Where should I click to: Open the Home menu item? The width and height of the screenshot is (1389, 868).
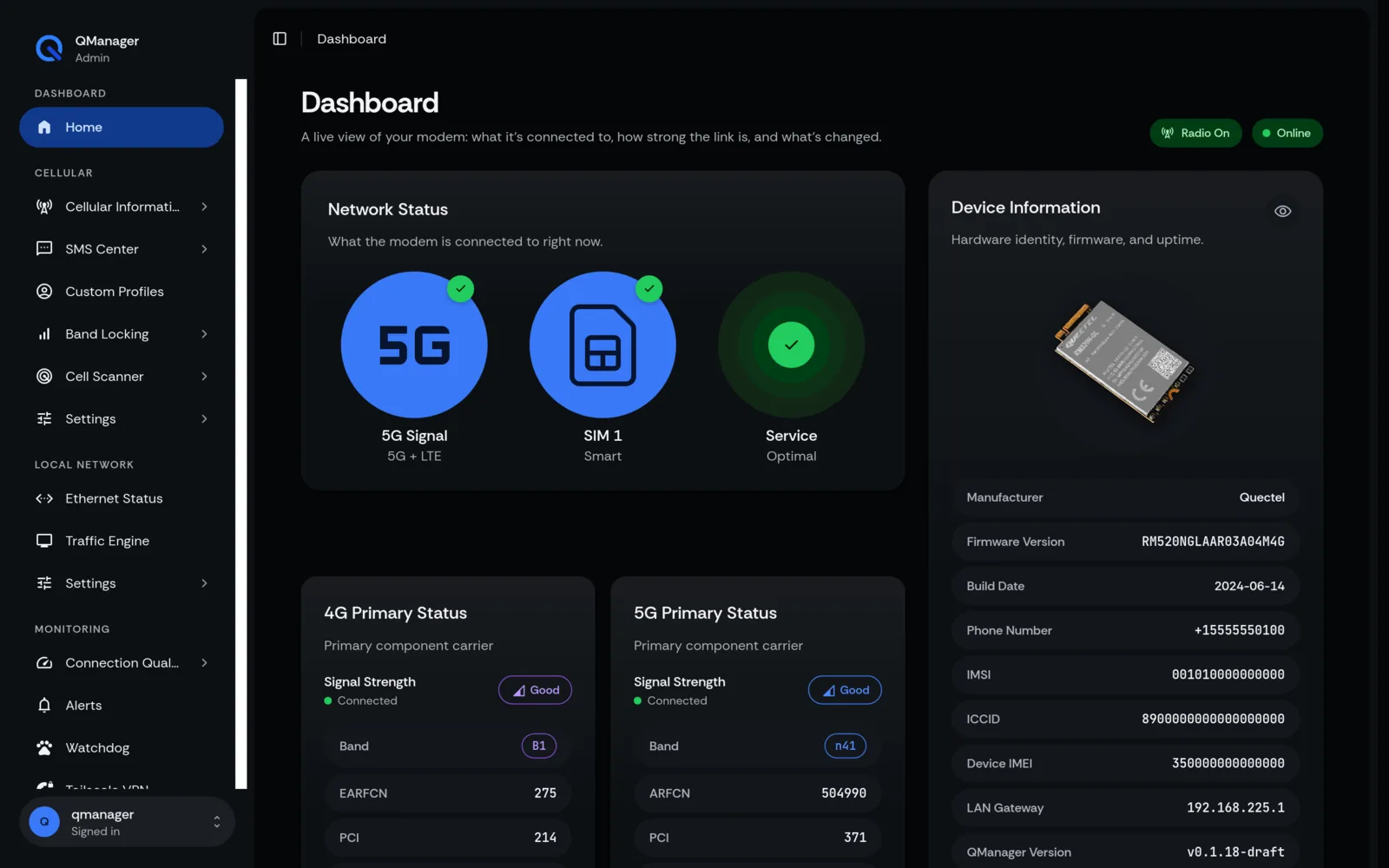(x=122, y=128)
